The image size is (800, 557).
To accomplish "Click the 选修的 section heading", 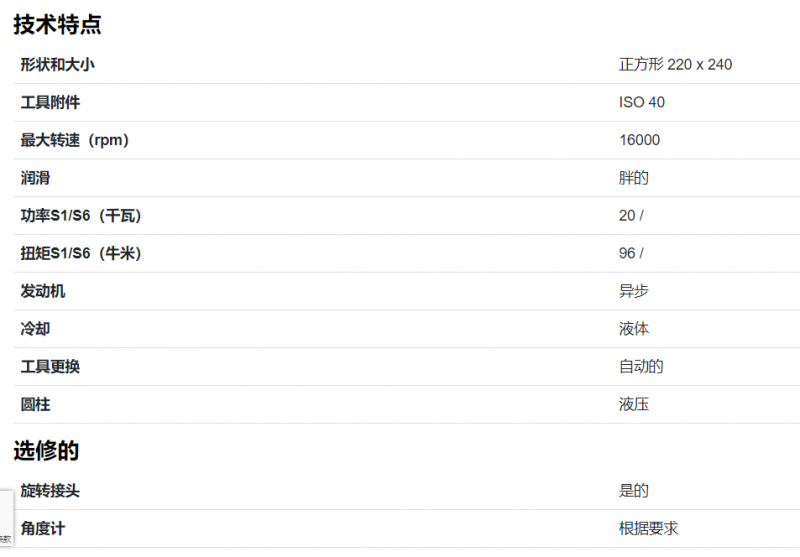I will click(x=46, y=451).
